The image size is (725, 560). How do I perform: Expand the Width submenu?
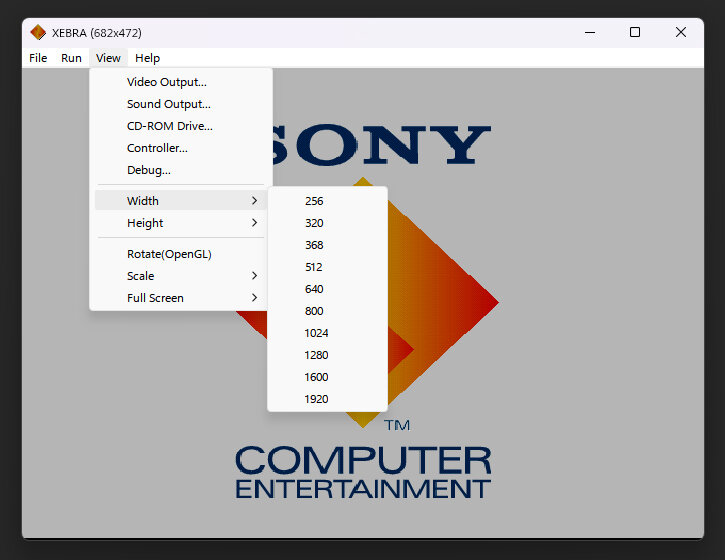pos(180,201)
